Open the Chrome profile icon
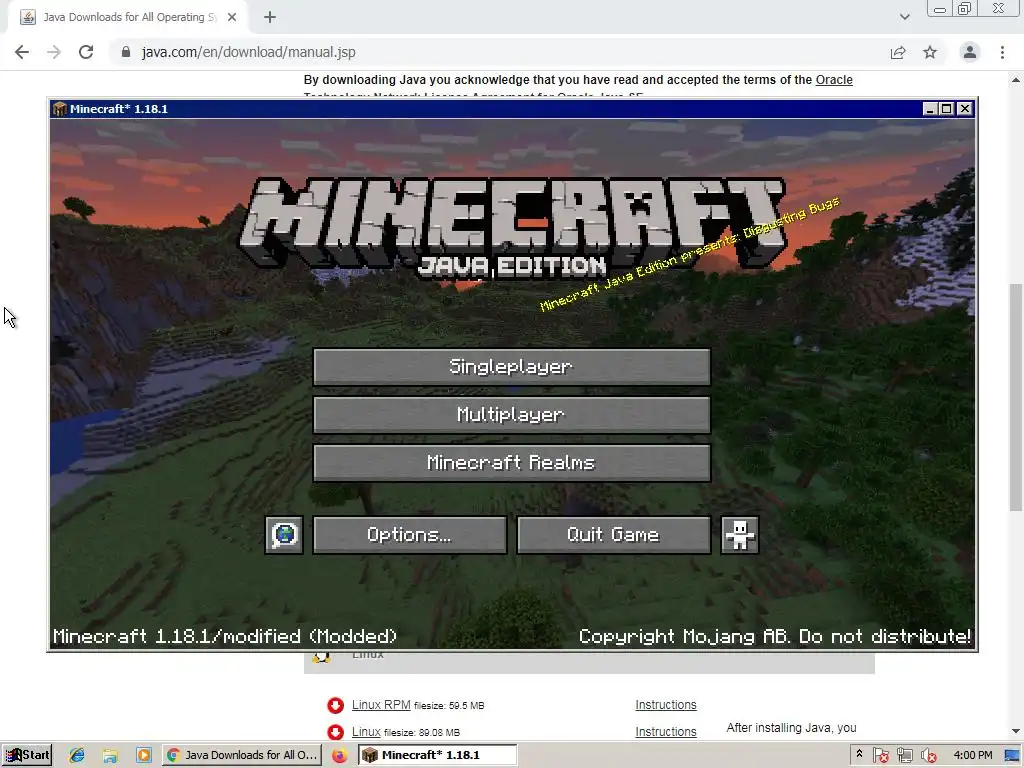The width and height of the screenshot is (1024, 768). click(x=970, y=52)
